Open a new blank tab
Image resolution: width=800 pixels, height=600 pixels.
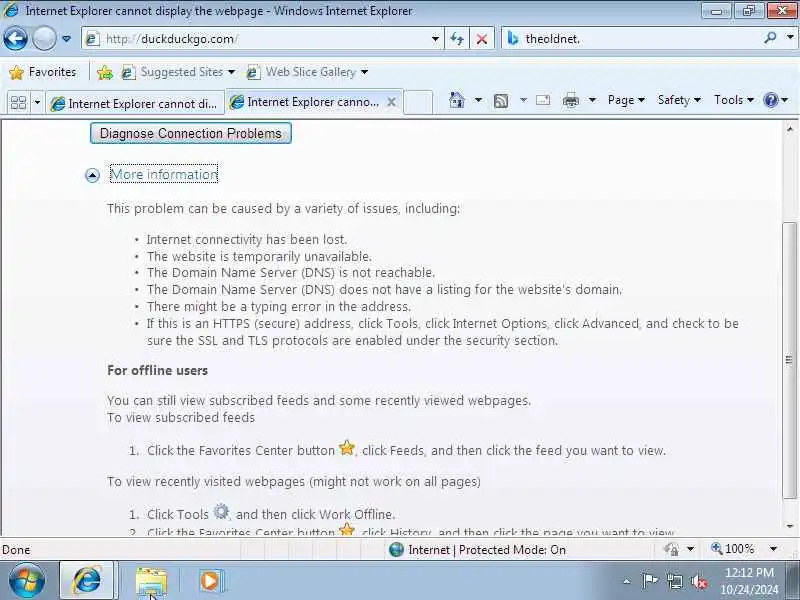tap(418, 103)
